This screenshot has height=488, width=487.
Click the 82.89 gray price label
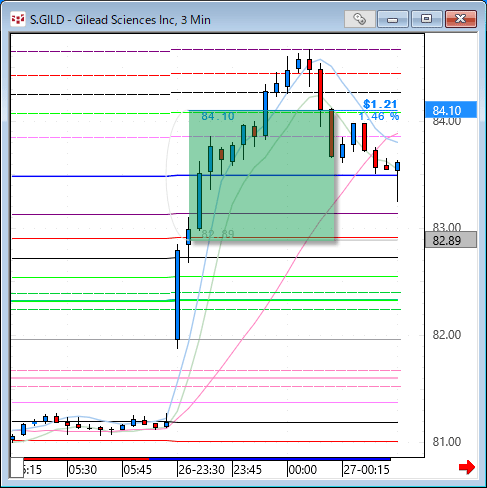point(451,240)
